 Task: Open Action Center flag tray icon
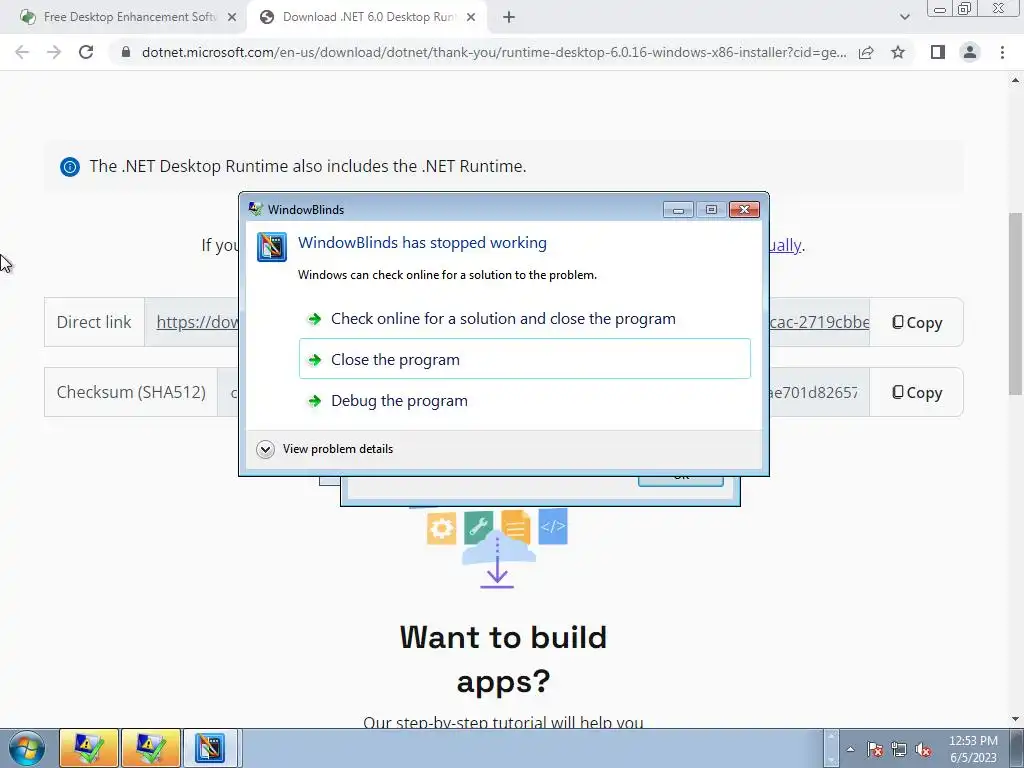coord(875,749)
